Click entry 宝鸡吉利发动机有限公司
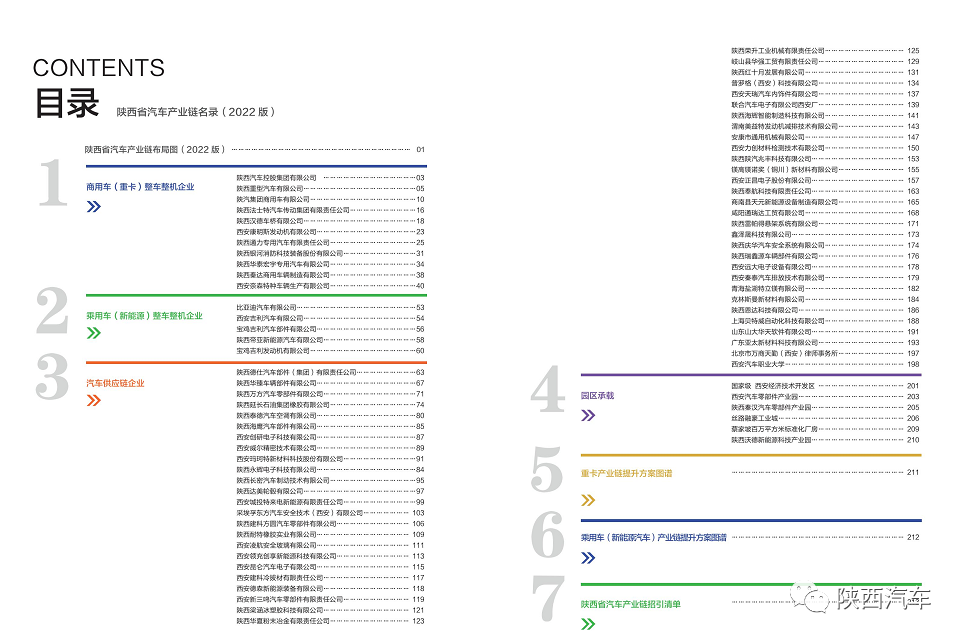 pyautogui.click(x=273, y=351)
